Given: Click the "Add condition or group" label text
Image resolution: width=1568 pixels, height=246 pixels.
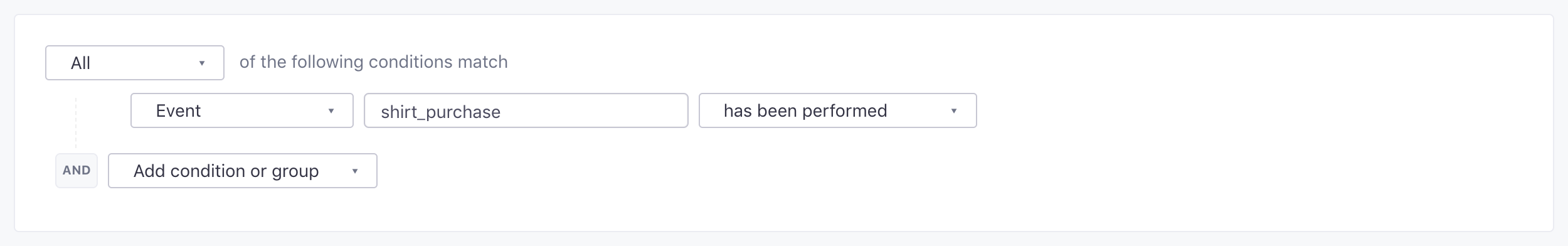Looking at the screenshot, I should tap(226, 171).
